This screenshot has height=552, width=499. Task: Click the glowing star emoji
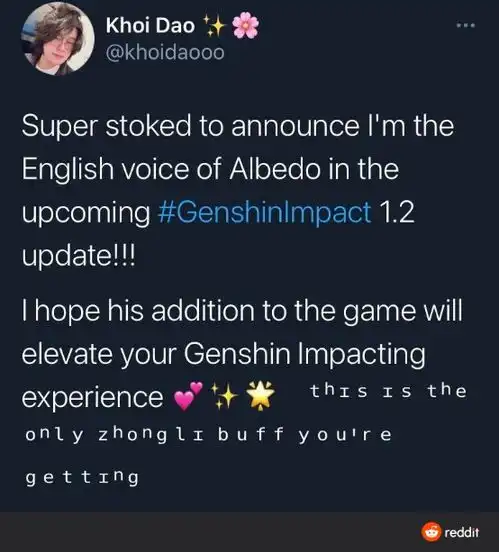[260, 396]
